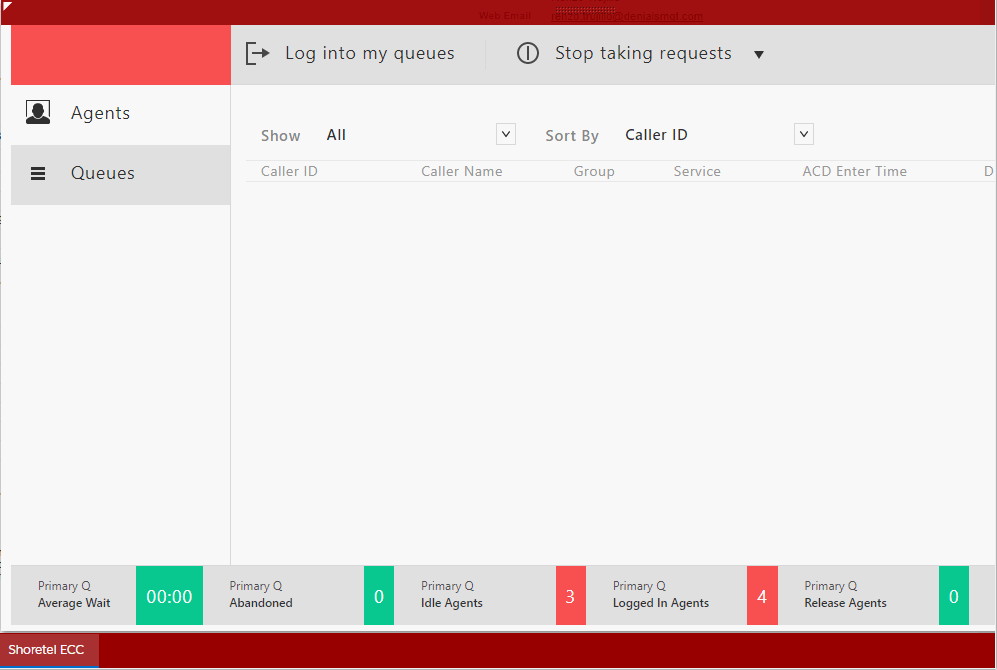The width and height of the screenshot is (997, 670).
Task: Select the Queues sidebar item
Action: (121, 175)
